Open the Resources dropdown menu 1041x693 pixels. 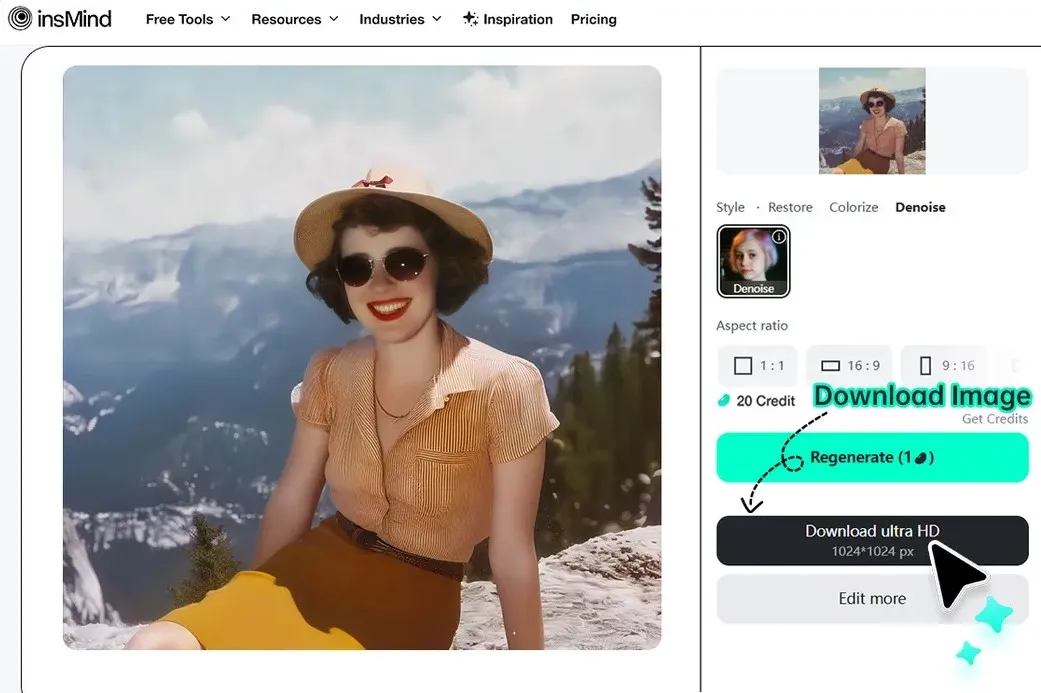295,19
